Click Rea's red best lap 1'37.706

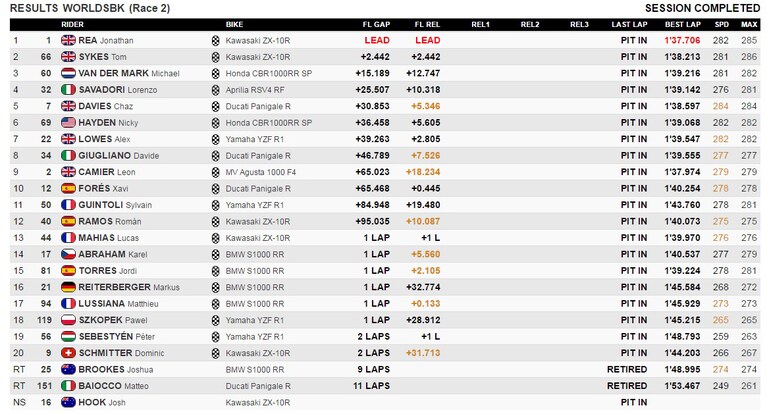[x=682, y=41]
